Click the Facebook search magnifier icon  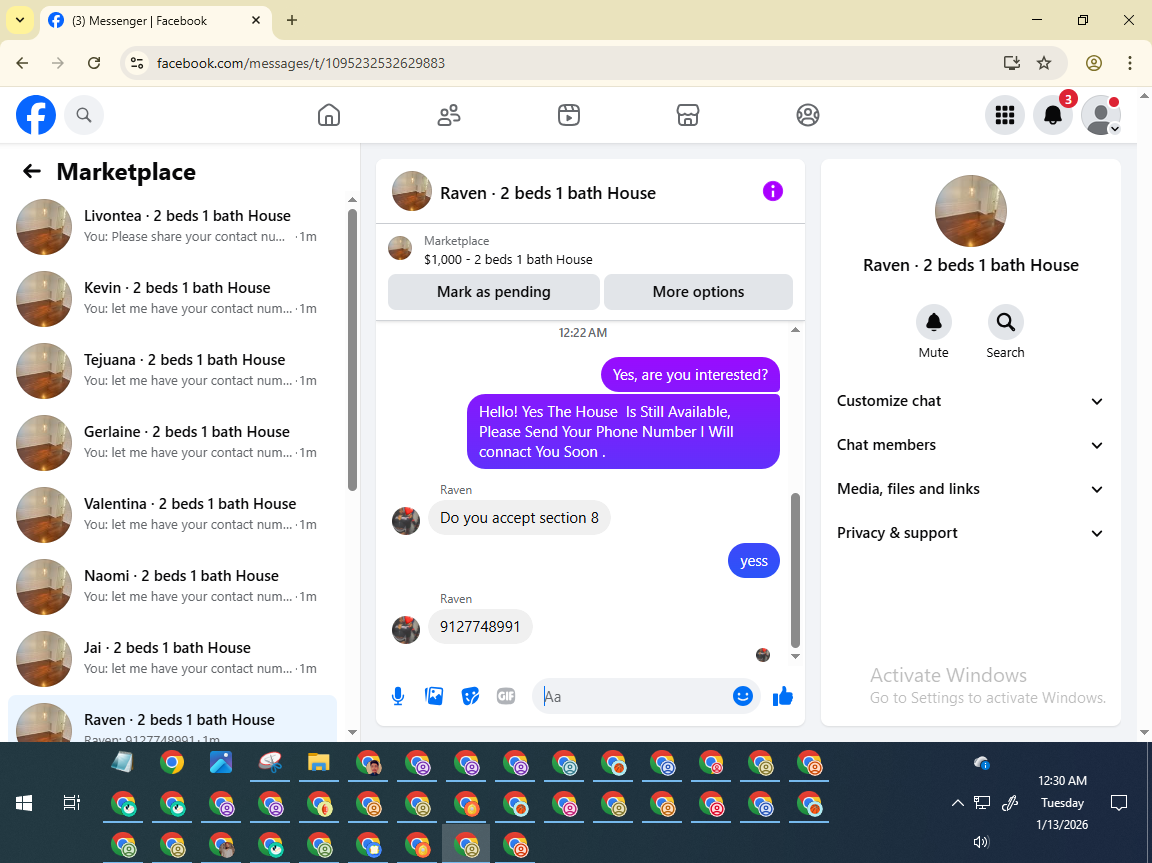coord(84,115)
